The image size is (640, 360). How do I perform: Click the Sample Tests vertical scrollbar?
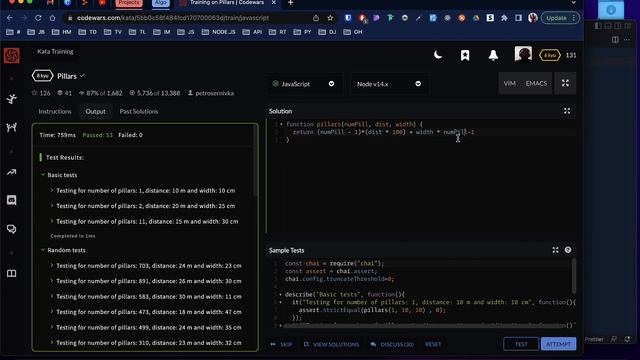tap(574, 276)
